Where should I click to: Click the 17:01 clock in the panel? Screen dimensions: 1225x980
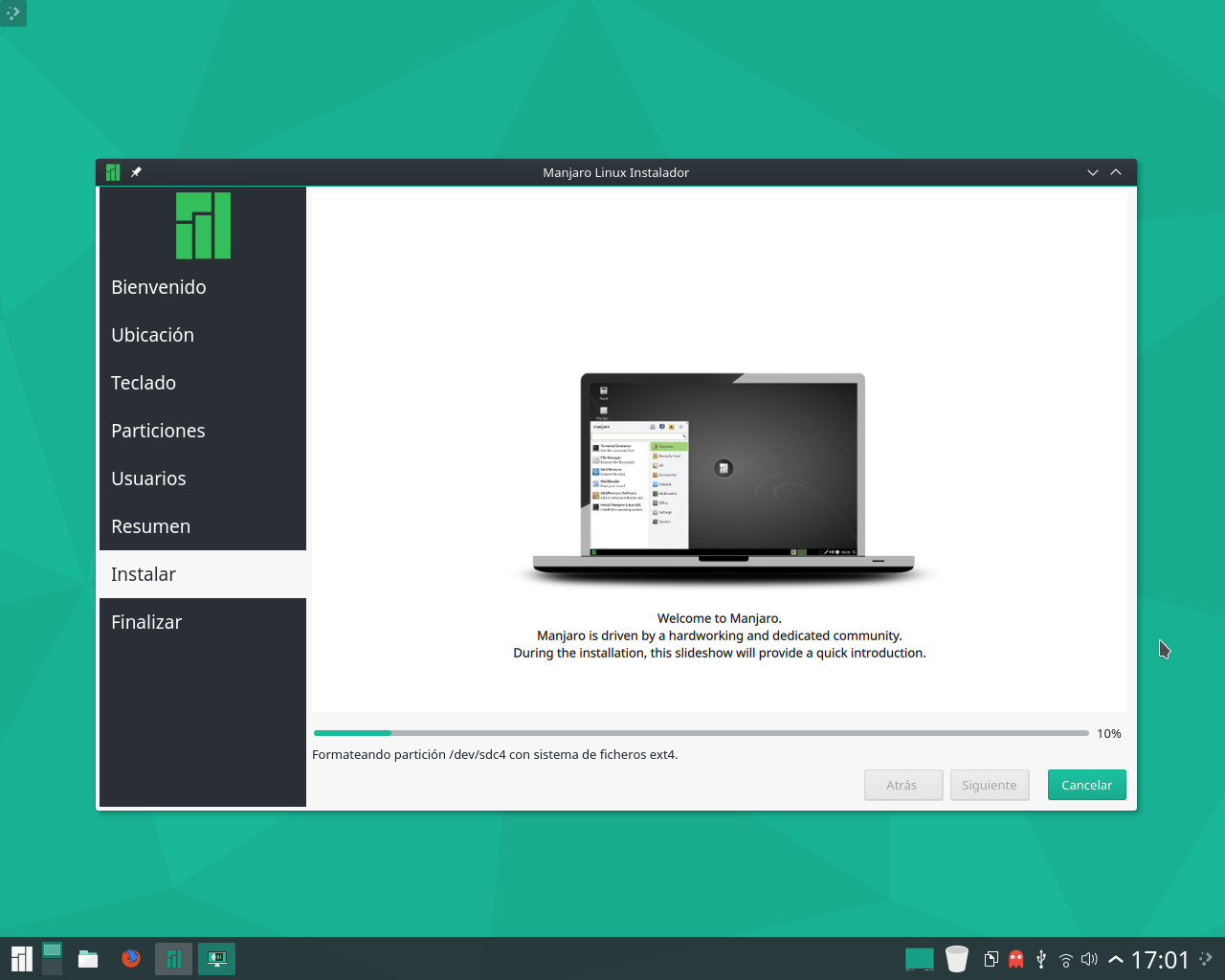tap(1160, 960)
